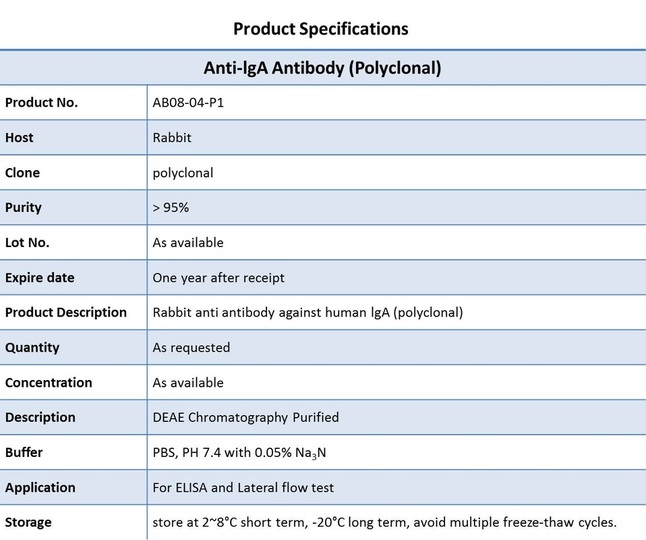Select the Expire date label
The width and height of the screenshot is (646, 540).
coord(40,278)
